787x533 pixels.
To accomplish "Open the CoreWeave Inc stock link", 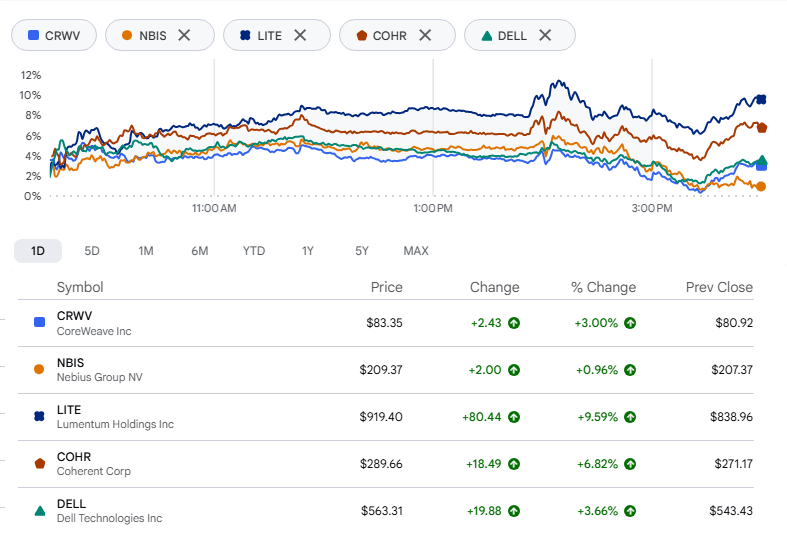I will [94, 331].
